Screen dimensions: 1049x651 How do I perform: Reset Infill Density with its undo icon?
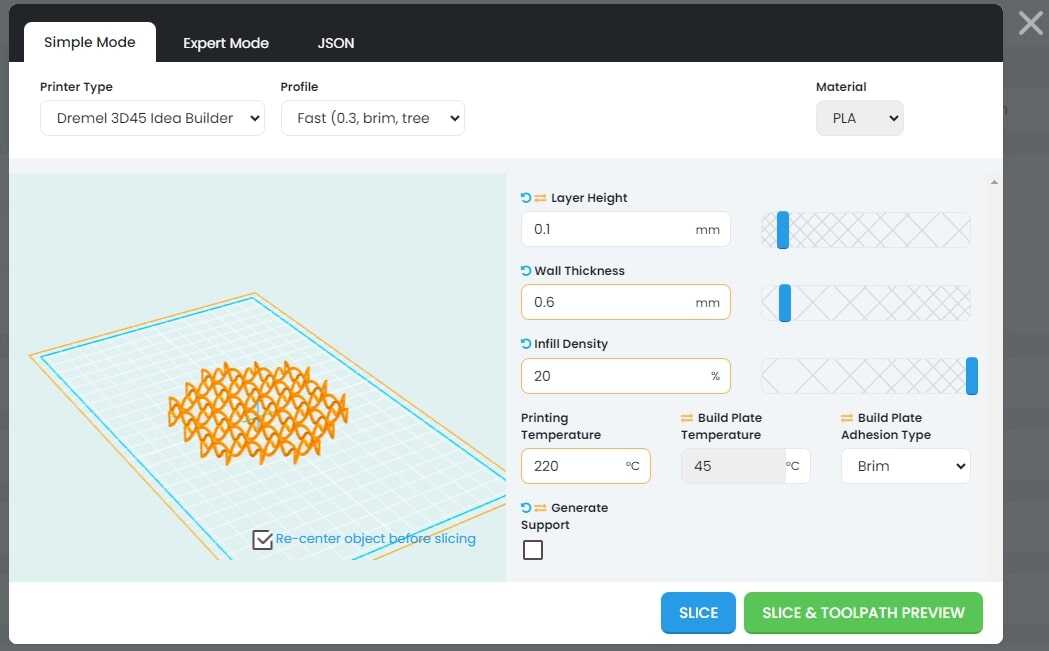(x=526, y=344)
